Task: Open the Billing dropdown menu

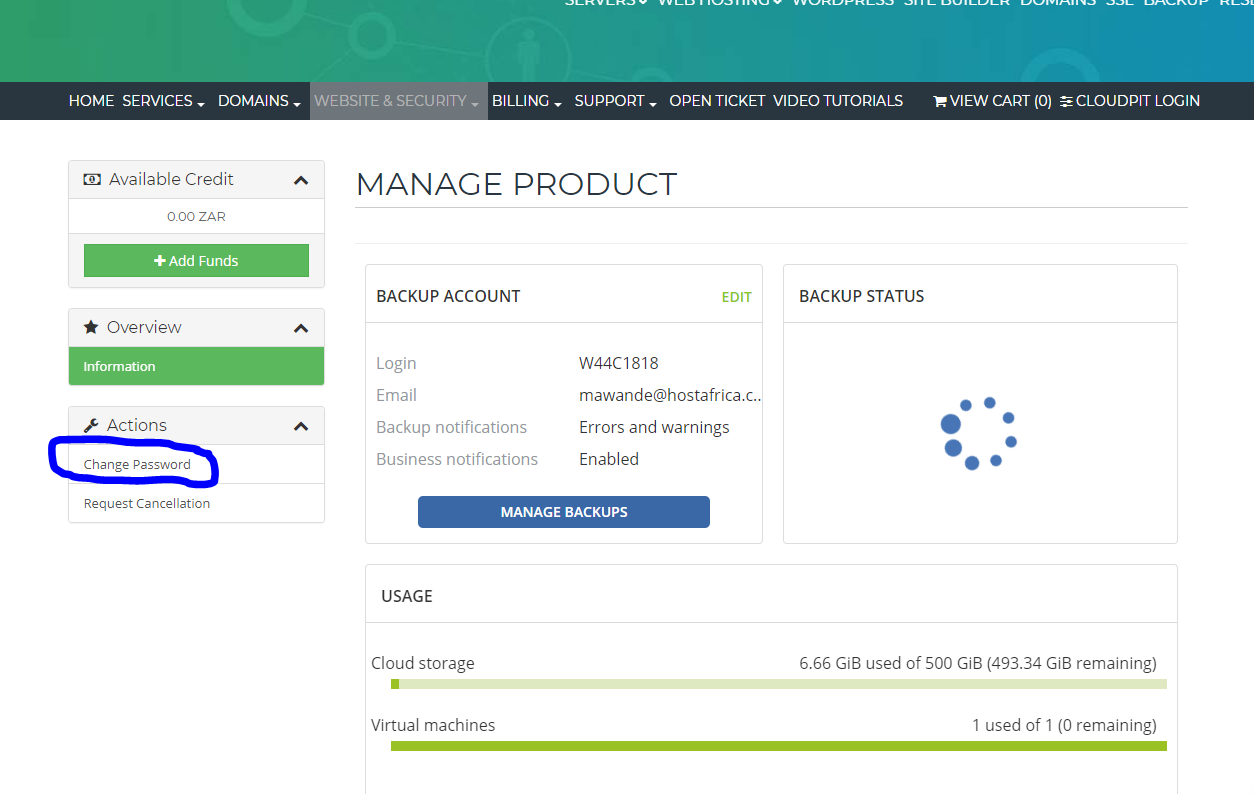Action: pos(527,101)
